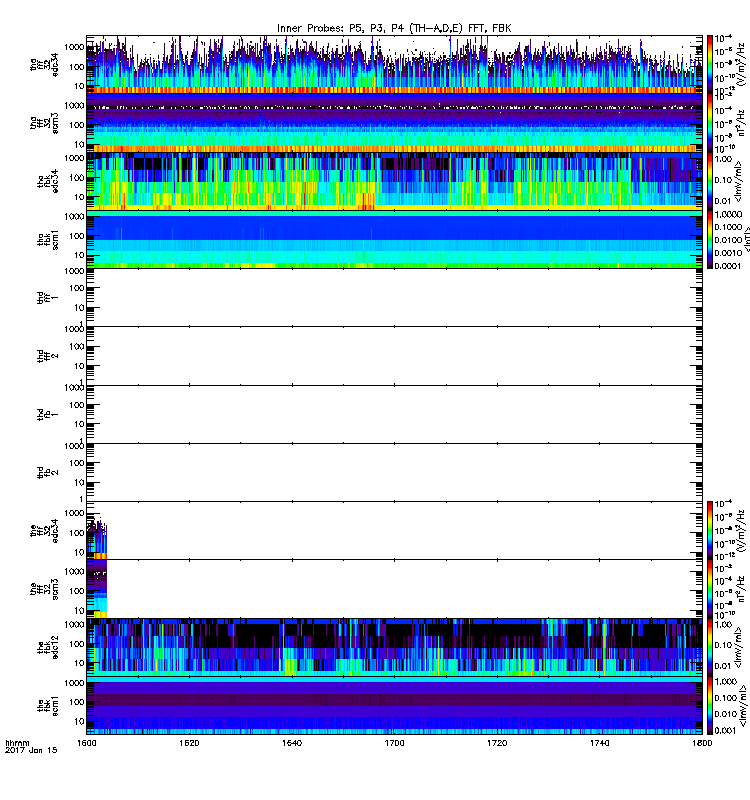Select the 'the fbk edc12' panel label
Image resolution: width=750 pixels, height=800 pixels.
(48, 647)
